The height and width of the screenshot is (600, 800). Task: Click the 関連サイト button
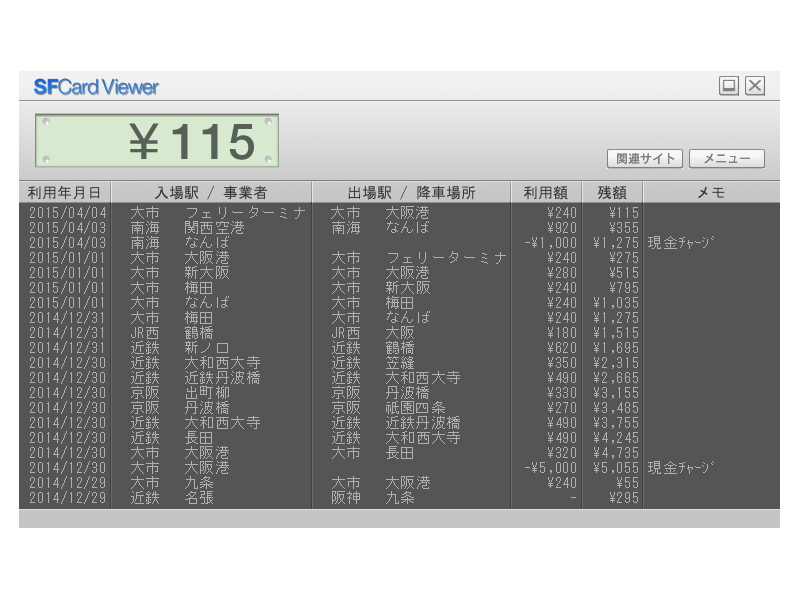tap(645, 159)
